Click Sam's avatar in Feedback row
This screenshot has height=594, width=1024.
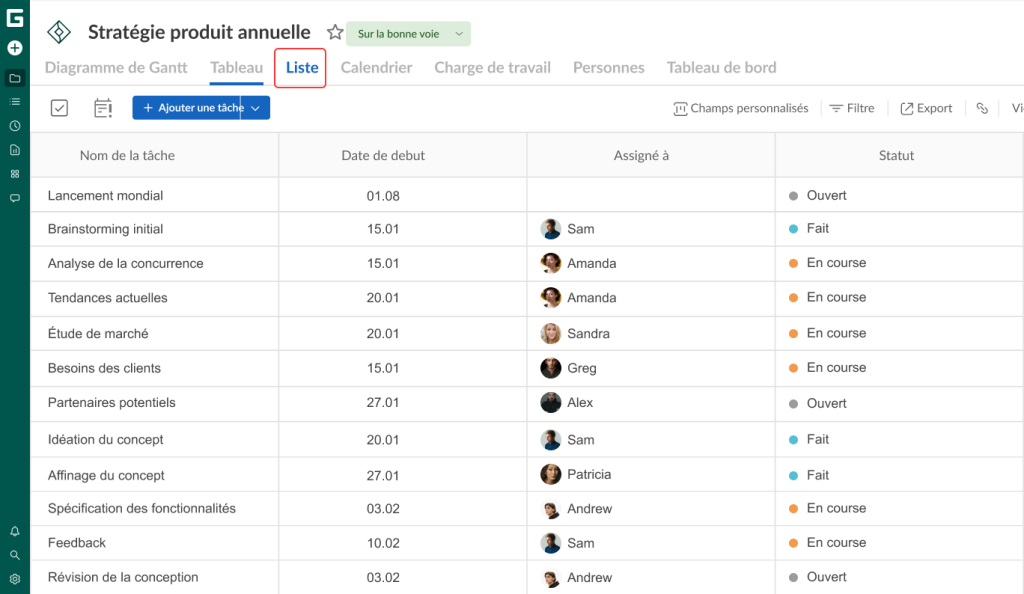click(x=551, y=543)
